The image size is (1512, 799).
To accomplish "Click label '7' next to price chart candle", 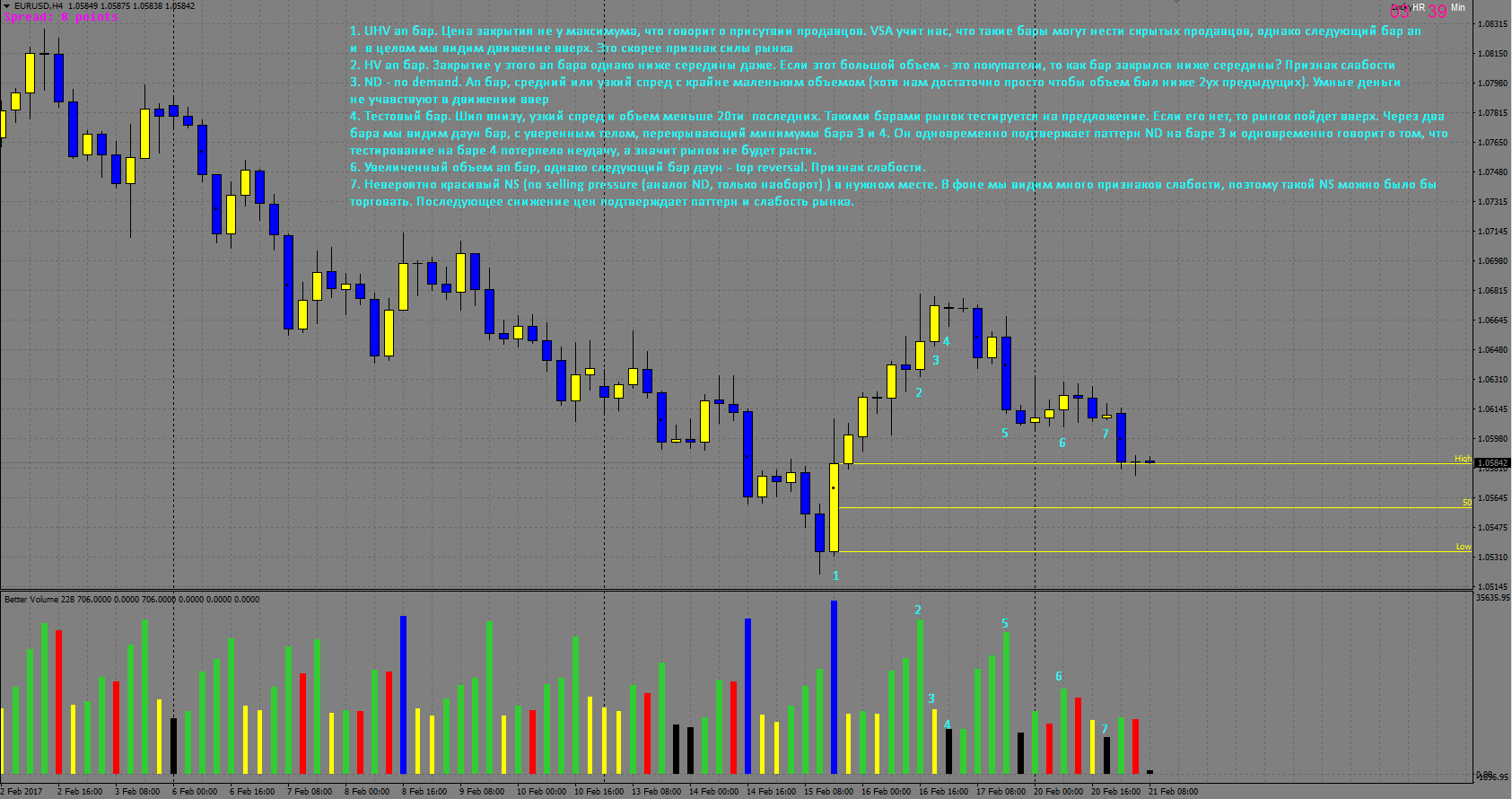I will click(x=1106, y=434).
